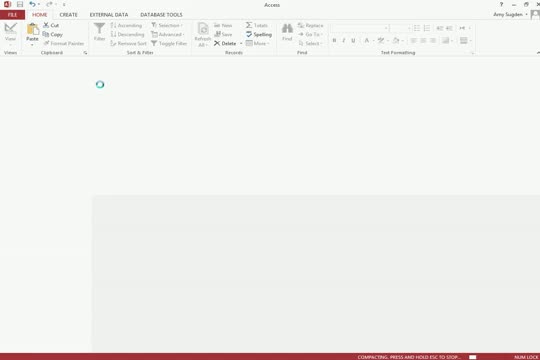
Task: Switch to the DATABASE TOOLS tab
Action: (x=161, y=15)
